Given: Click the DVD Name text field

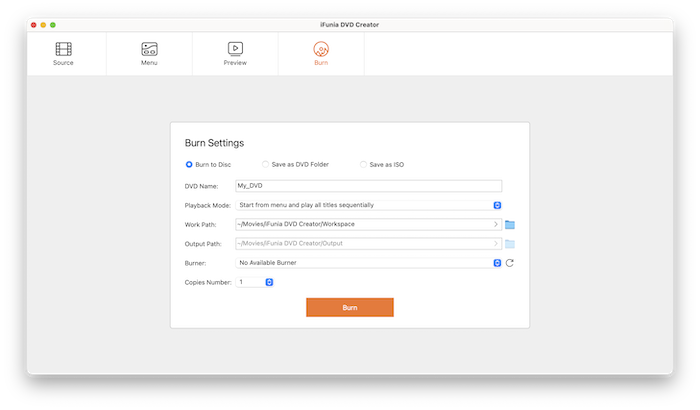Looking at the screenshot, I should click(367, 185).
